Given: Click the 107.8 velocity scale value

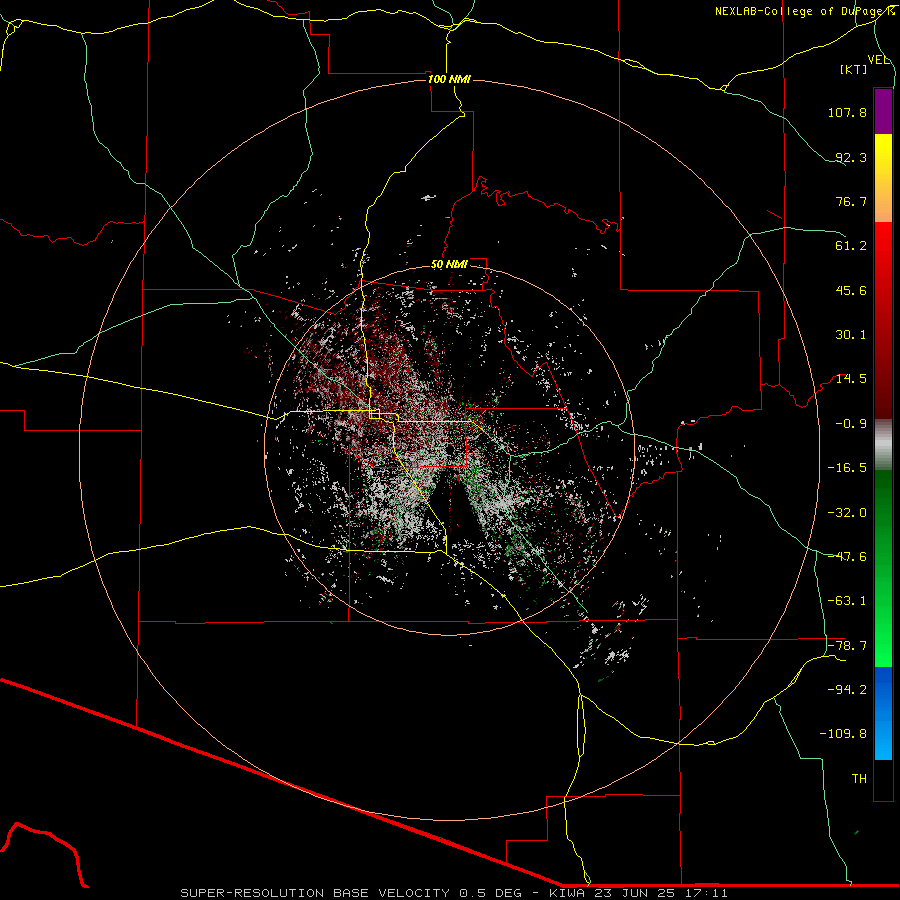Looking at the screenshot, I should 847,112.
